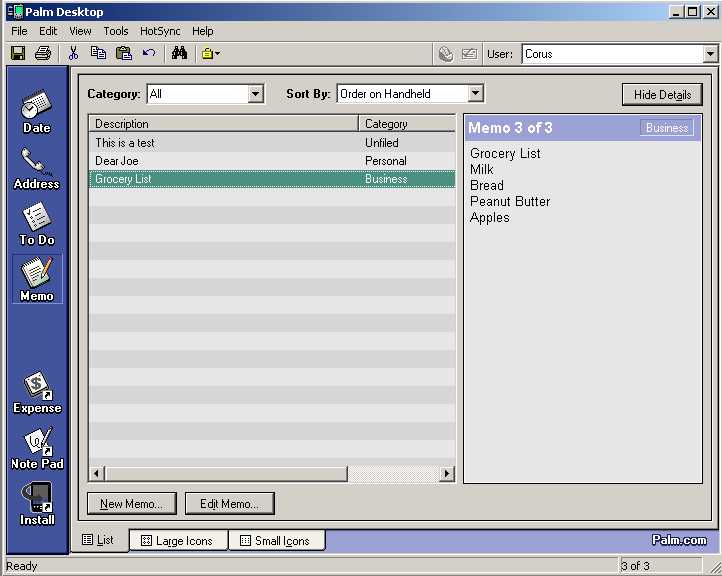Viewport: 722px width, 576px height.
Task: Click the Palm Desktop title bar icon
Action: pyautogui.click(x=15, y=12)
